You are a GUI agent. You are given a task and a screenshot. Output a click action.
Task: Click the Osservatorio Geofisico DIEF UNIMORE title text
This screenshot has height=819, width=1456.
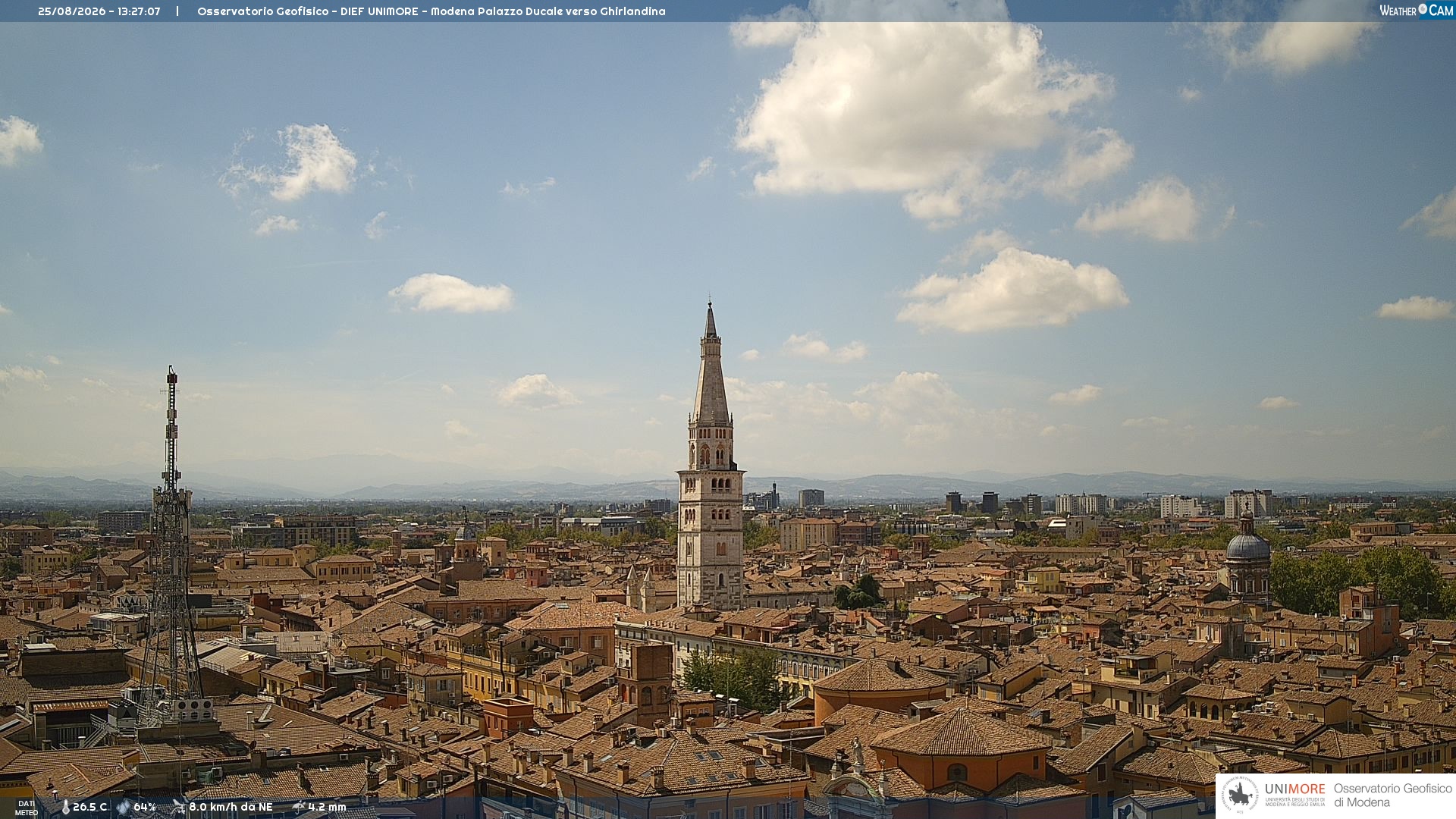click(431, 11)
